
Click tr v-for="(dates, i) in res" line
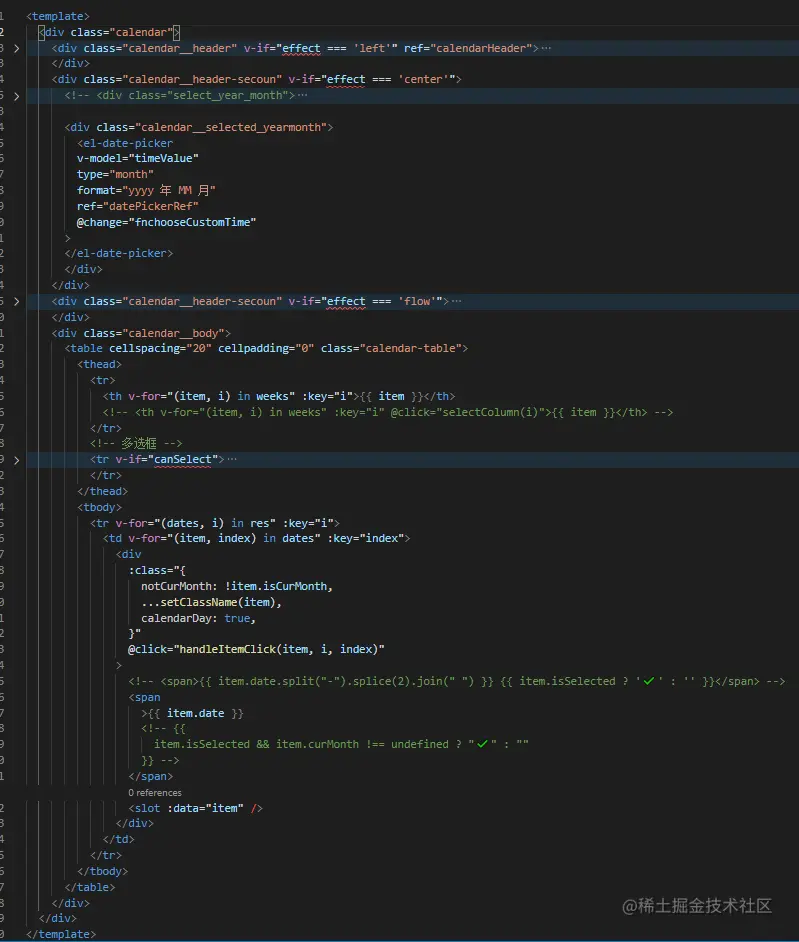pos(215,523)
